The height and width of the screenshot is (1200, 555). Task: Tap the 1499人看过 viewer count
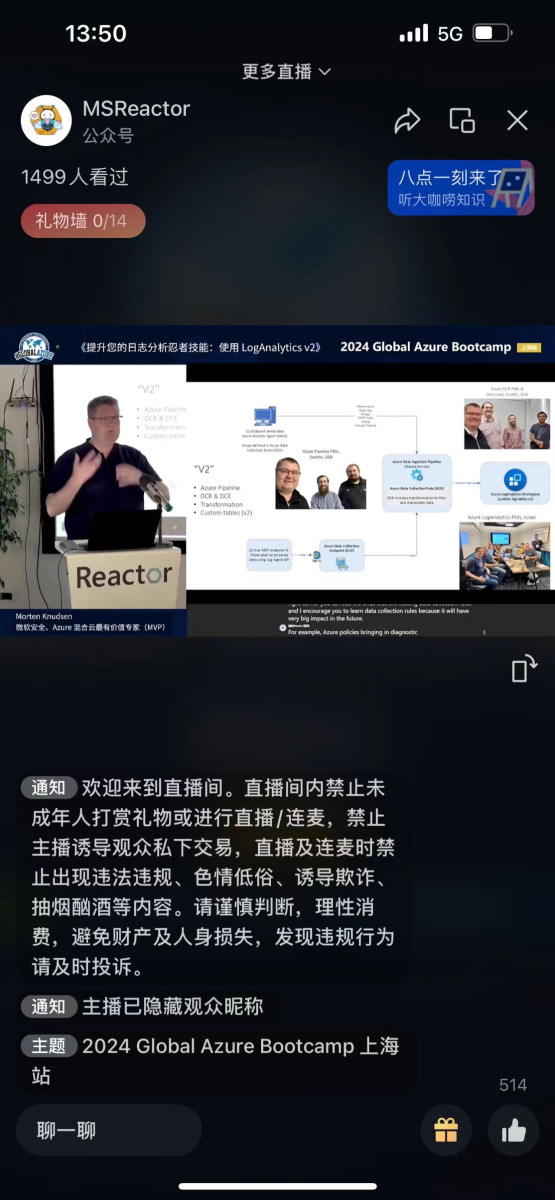(75, 177)
